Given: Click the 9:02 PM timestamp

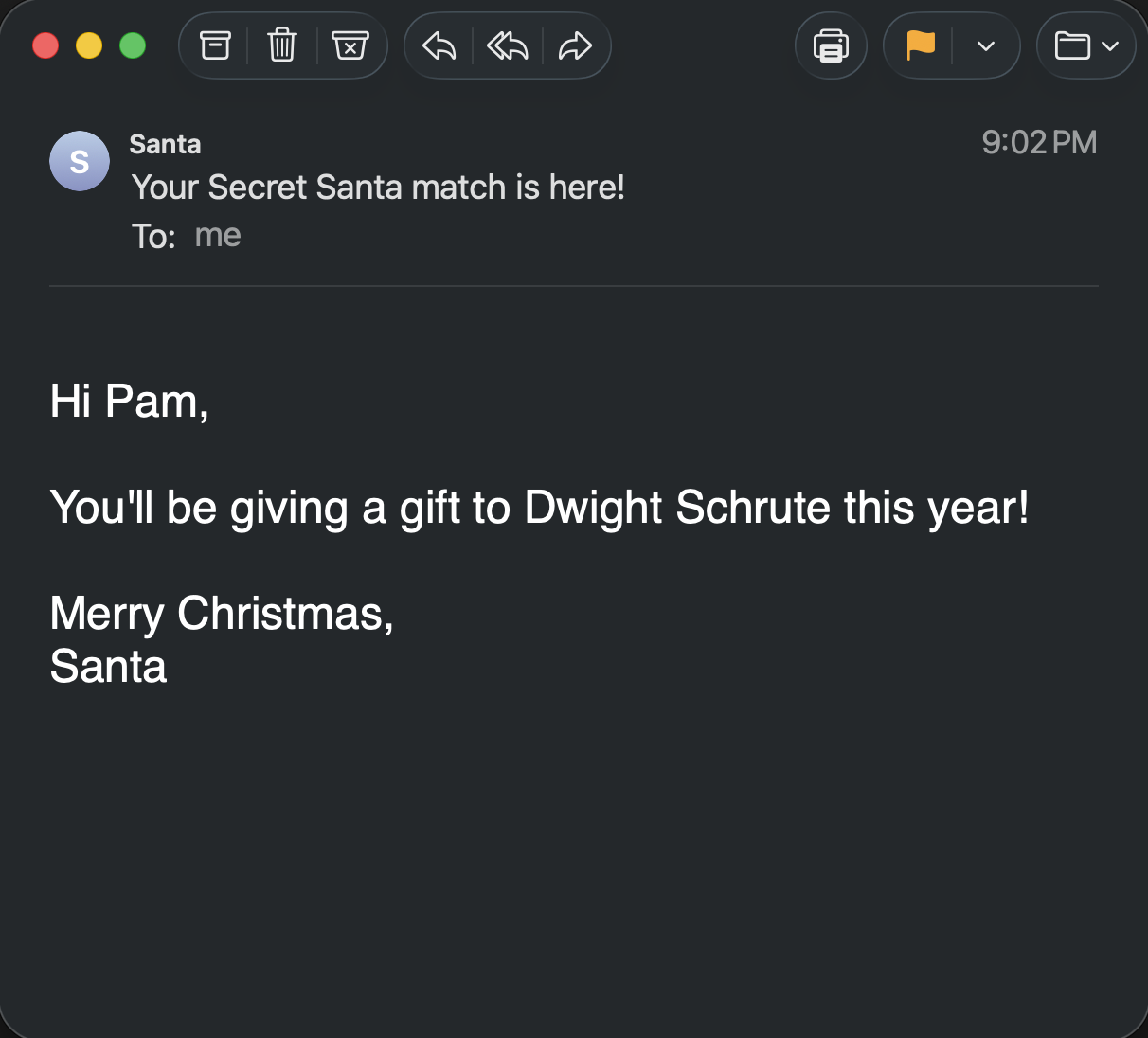Looking at the screenshot, I should (x=1039, y=142).
